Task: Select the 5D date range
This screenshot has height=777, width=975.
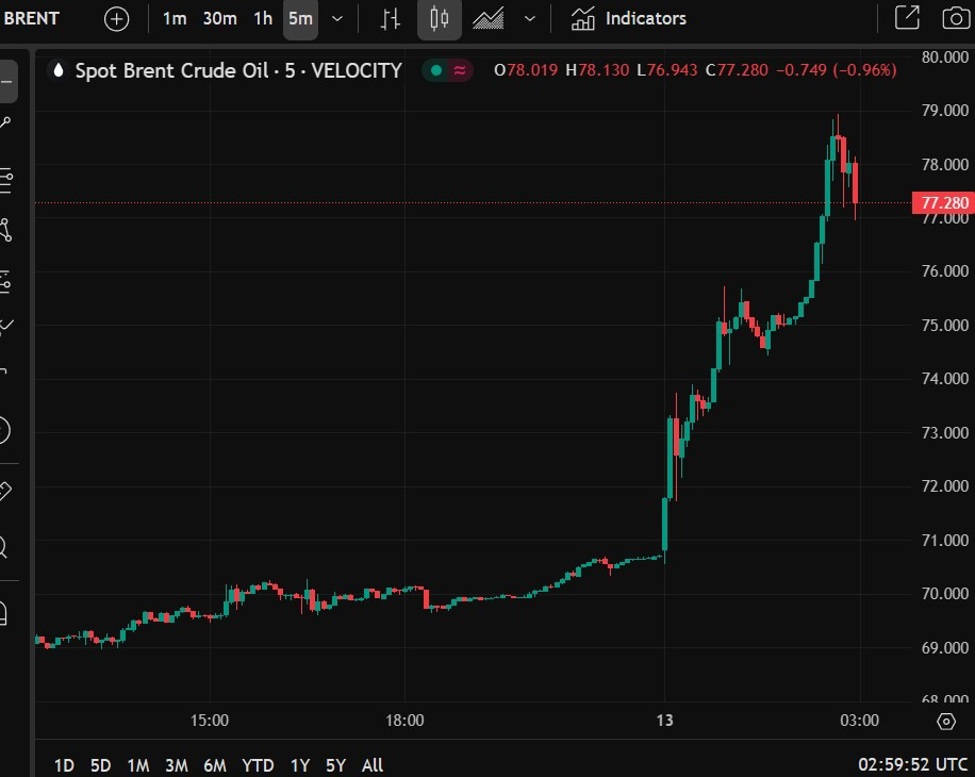Action: pyautogui.click(x=100, y=765)
